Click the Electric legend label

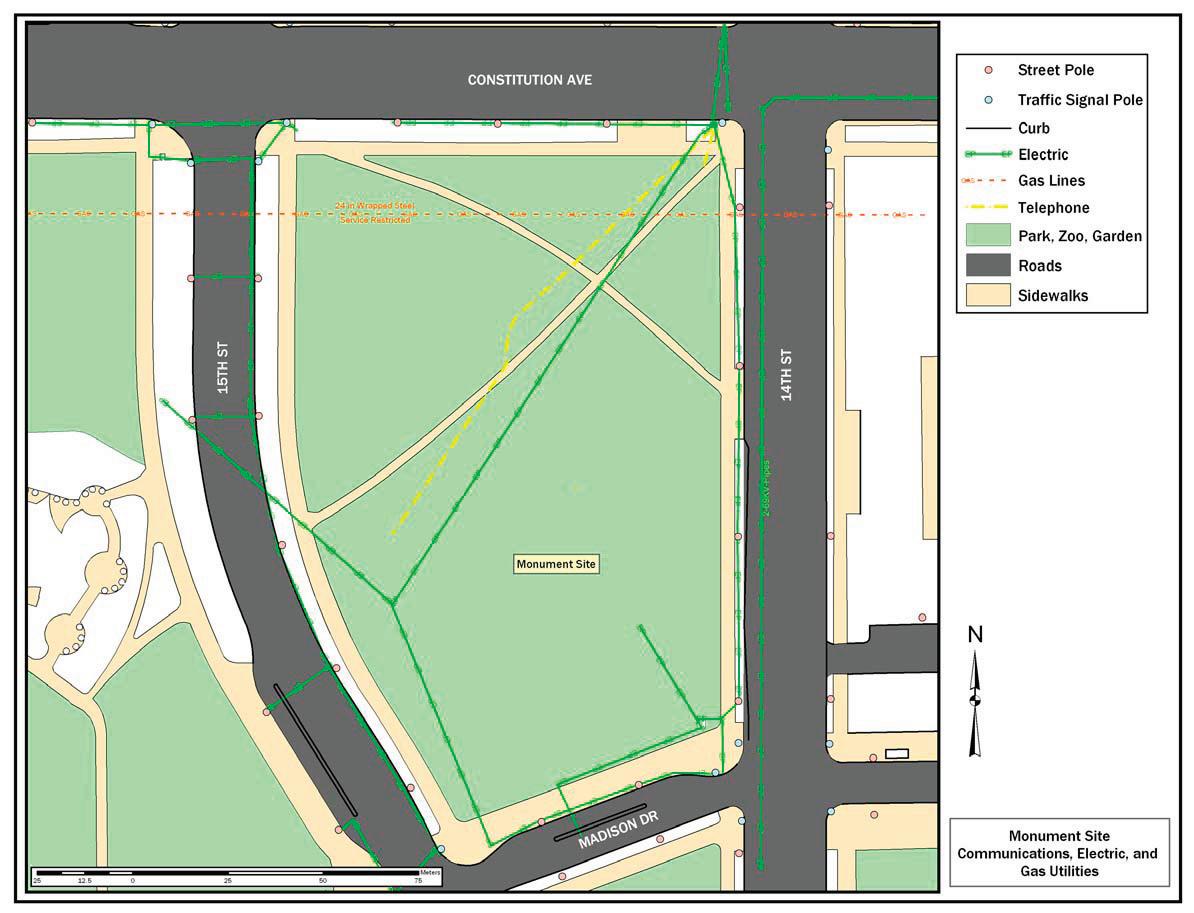(1042, 155)
